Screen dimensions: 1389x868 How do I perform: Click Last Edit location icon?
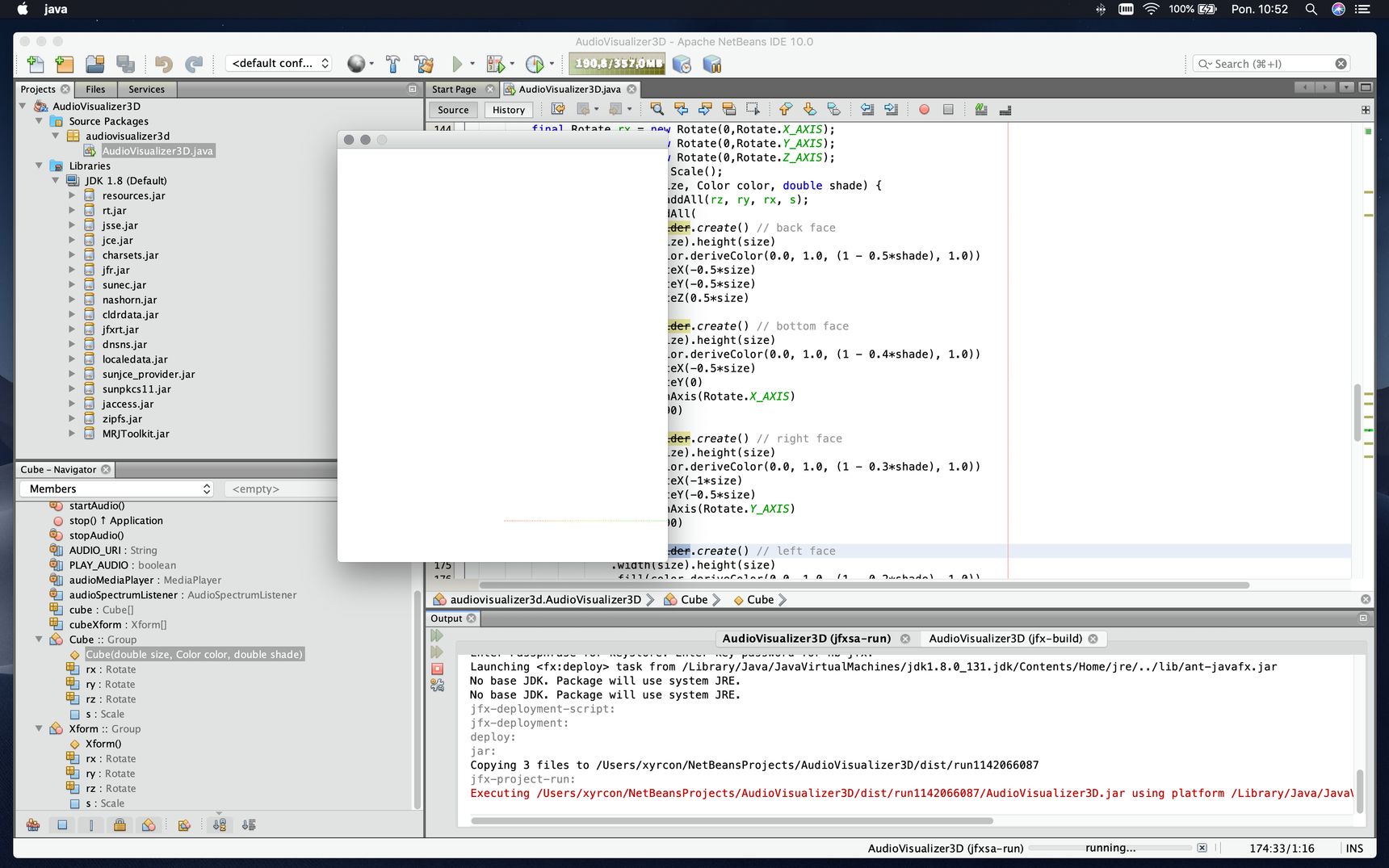coord(558,109)
